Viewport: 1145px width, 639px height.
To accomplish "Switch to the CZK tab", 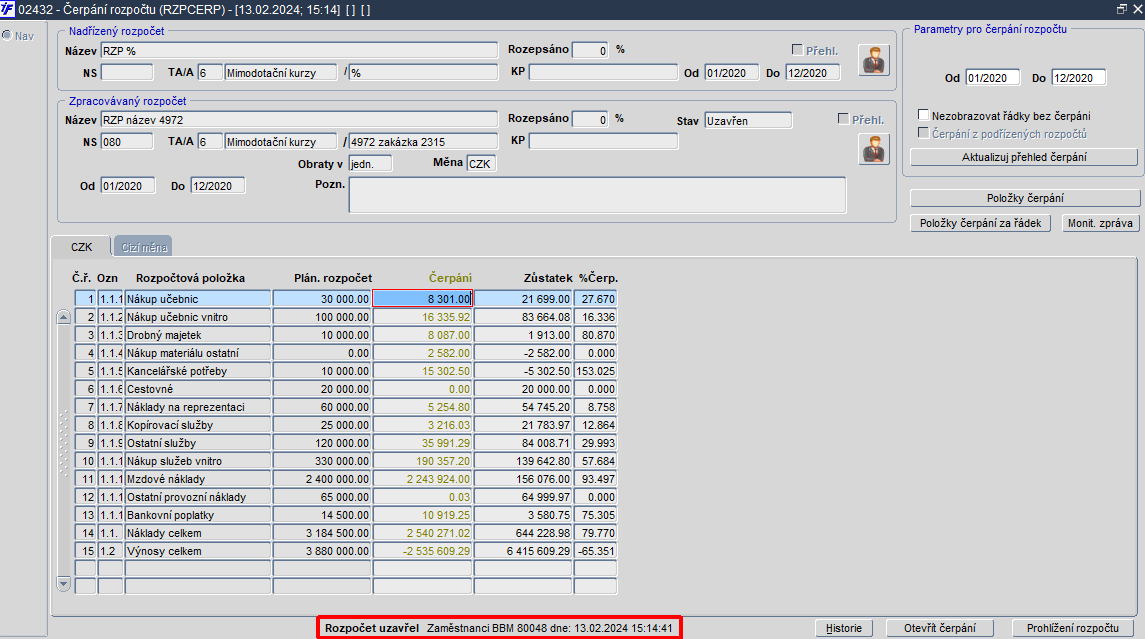I will [81, 247].
